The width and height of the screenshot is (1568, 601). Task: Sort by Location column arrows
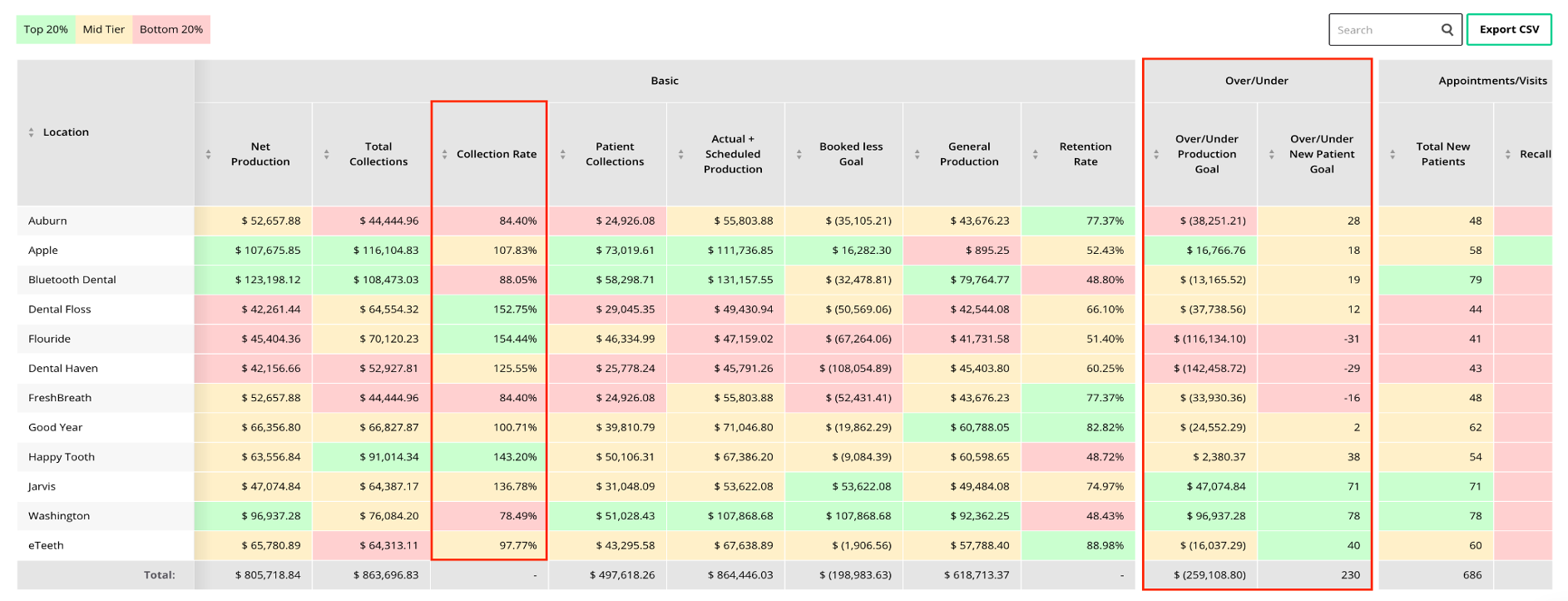pyautogui.click(x=32, y=132)
